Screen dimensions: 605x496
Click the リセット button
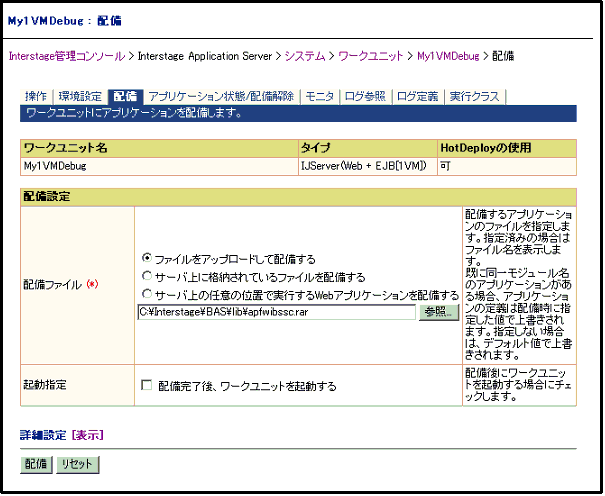pos(78,464)
